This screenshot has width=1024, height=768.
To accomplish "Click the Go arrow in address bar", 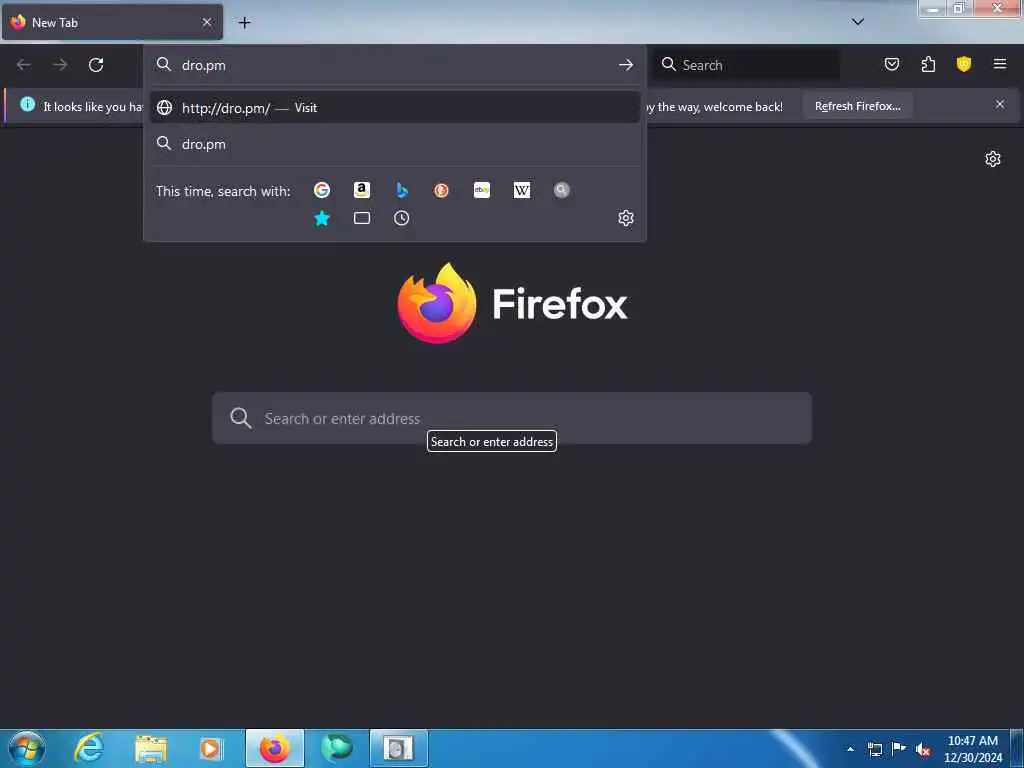I will coord(626,65).
